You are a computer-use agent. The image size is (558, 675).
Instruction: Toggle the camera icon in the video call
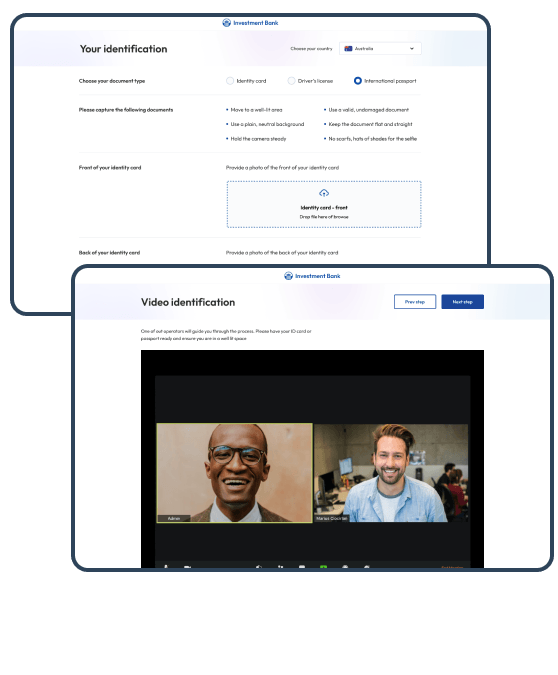187,567
